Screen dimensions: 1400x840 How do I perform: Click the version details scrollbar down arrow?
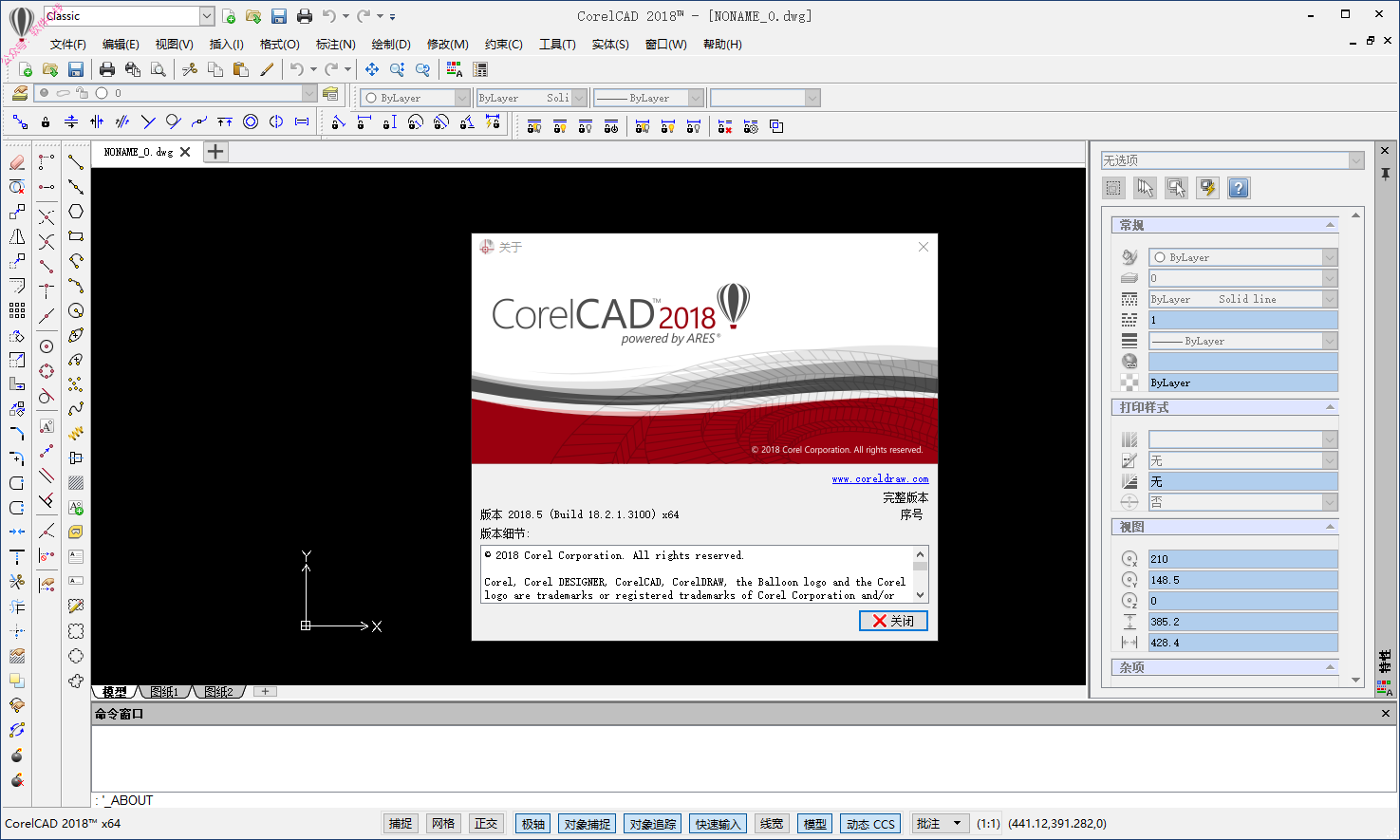[x=920, y=595]
